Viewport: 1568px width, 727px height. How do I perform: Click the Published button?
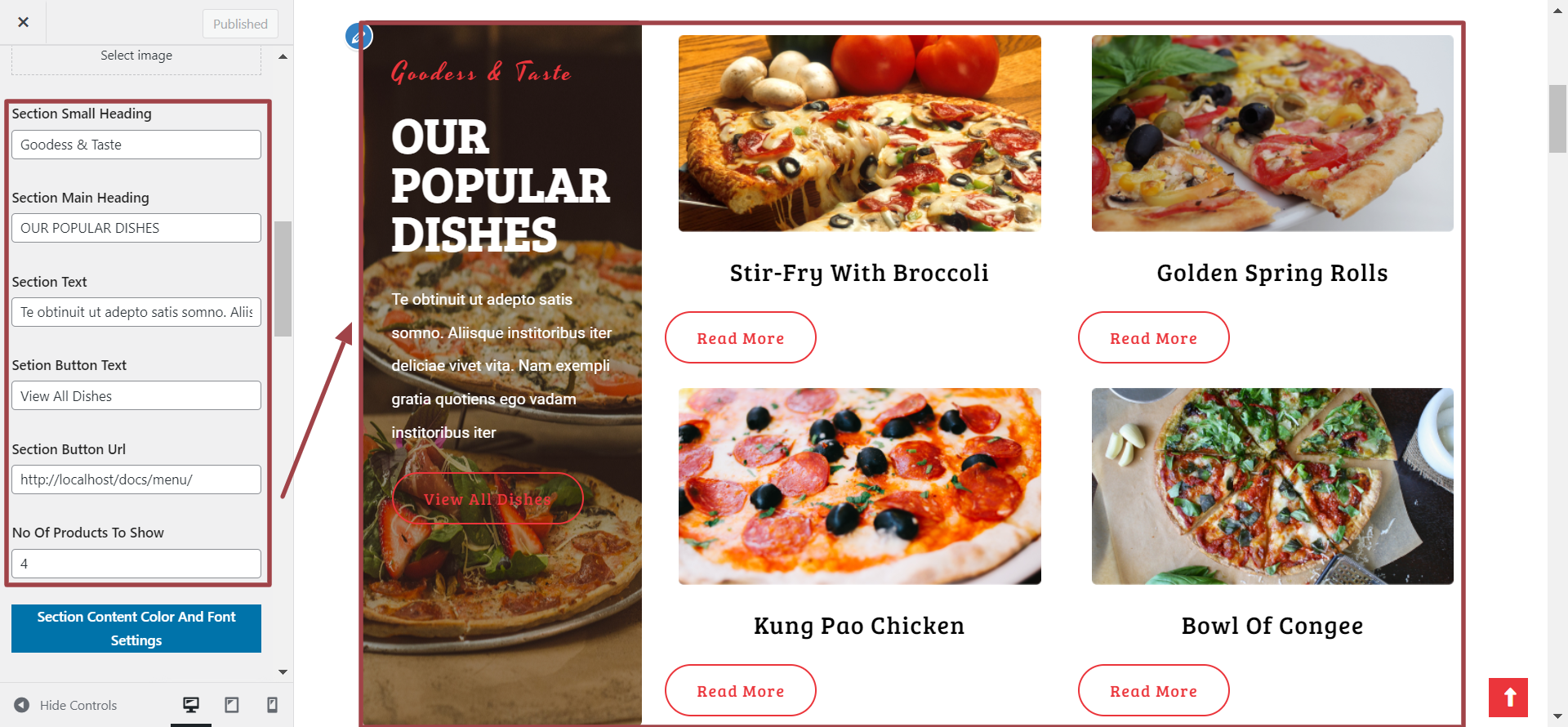click(x=240, y=24)
